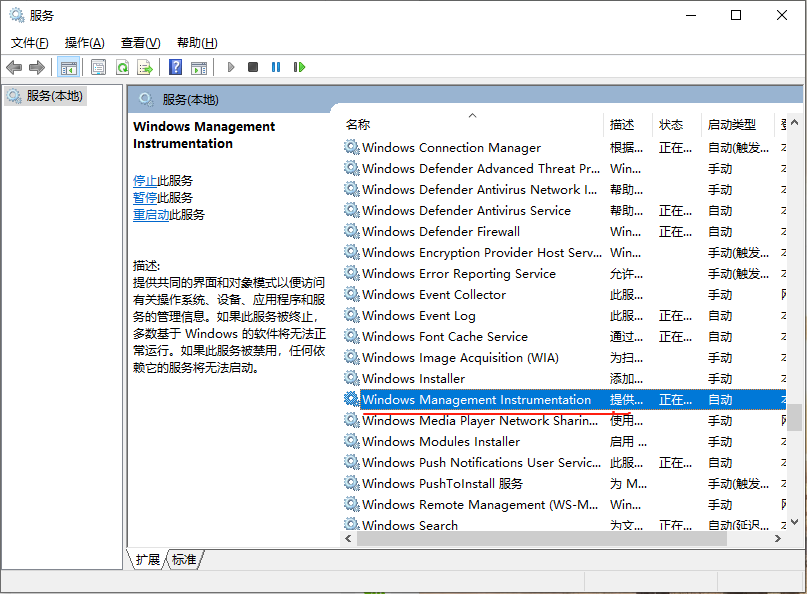This screenshot has height=594, width=807.
Task: Maximize the 服务 window
Action: coord(736,15)
